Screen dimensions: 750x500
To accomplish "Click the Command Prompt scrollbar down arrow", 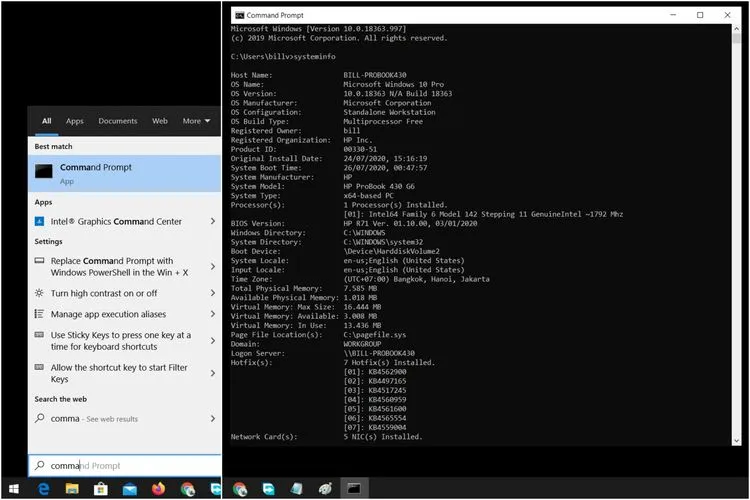I will (x=736, y=441).
